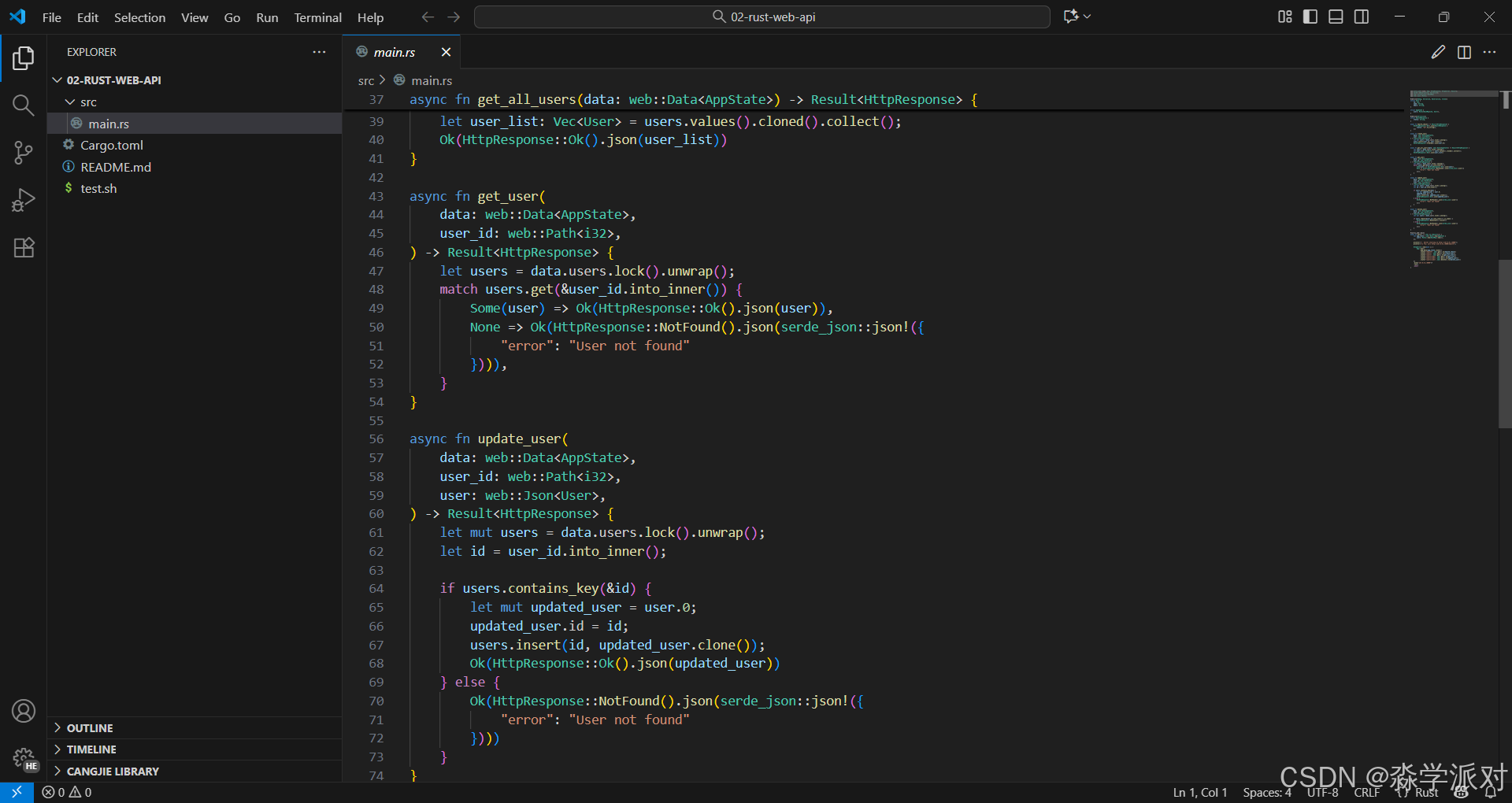The image size is (1512, 803).
Task: Click the src breadcrumb
Action: coord(366,80)
